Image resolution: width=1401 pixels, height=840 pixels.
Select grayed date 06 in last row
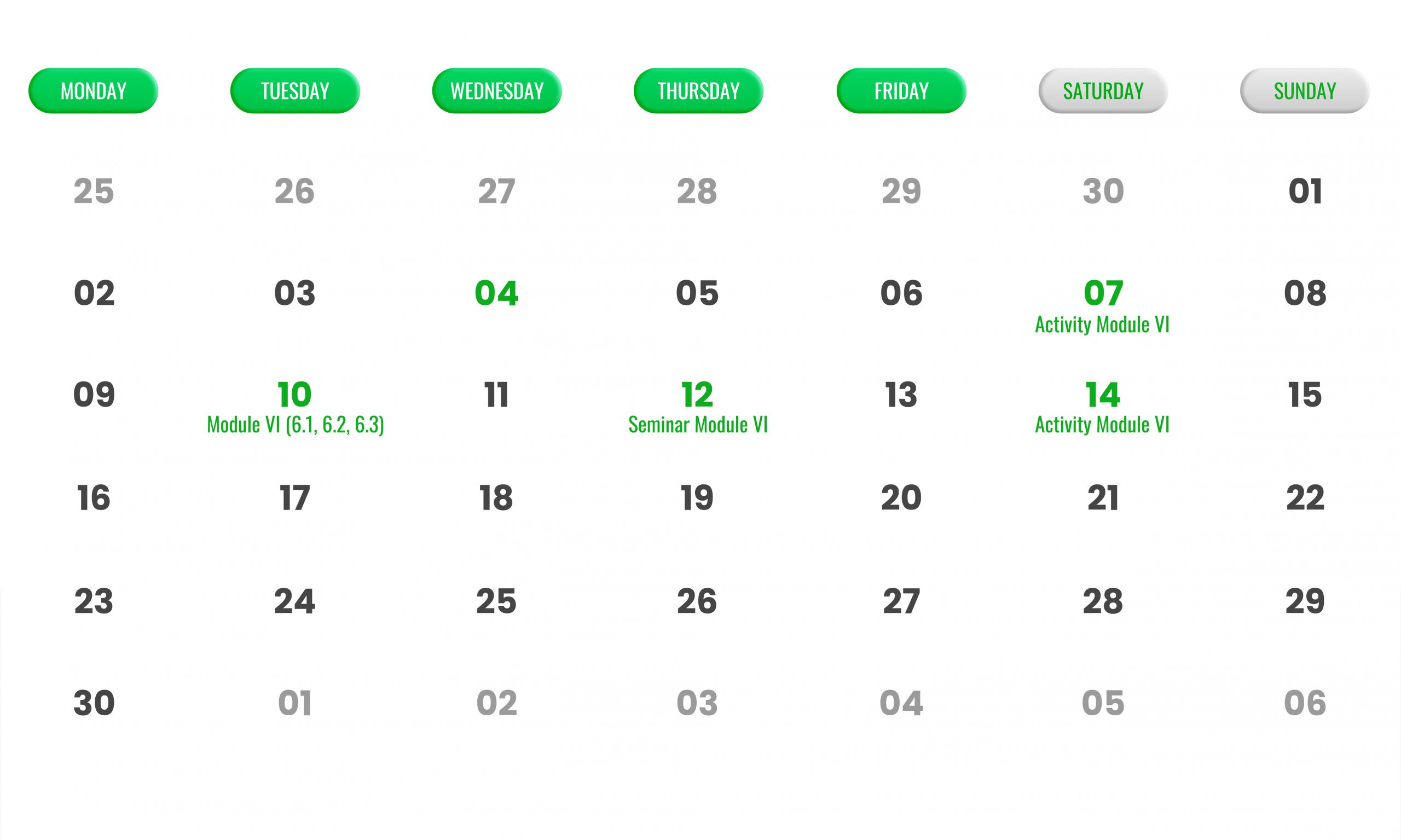tap(1305, 703)
